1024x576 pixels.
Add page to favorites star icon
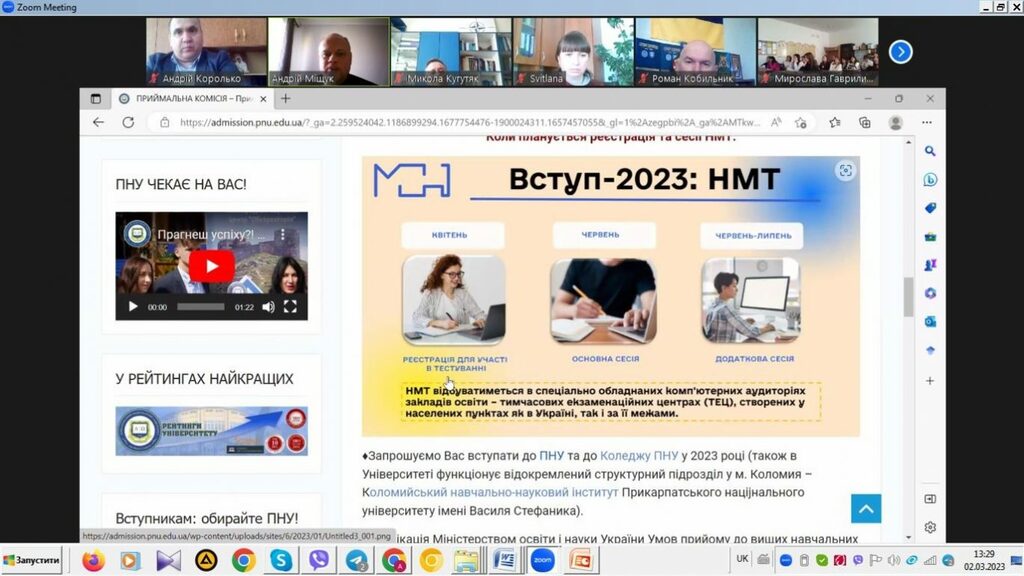(x=835, y=122)
